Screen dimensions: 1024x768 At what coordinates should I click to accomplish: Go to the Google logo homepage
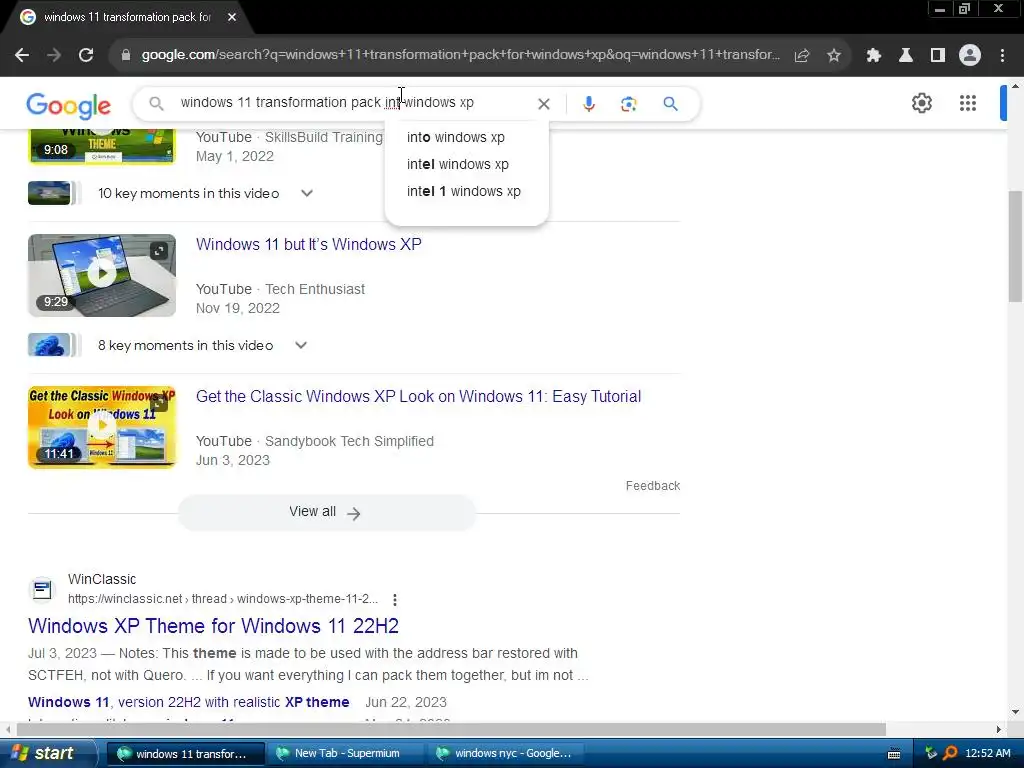69,106
